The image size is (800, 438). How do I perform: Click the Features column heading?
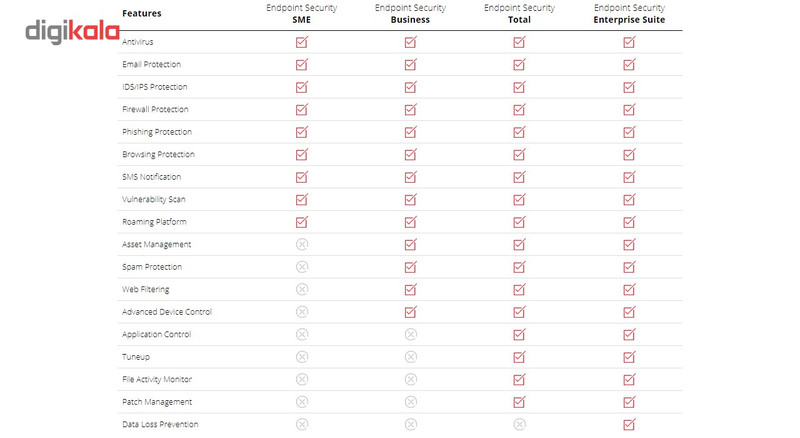click(x=142, y=13)
